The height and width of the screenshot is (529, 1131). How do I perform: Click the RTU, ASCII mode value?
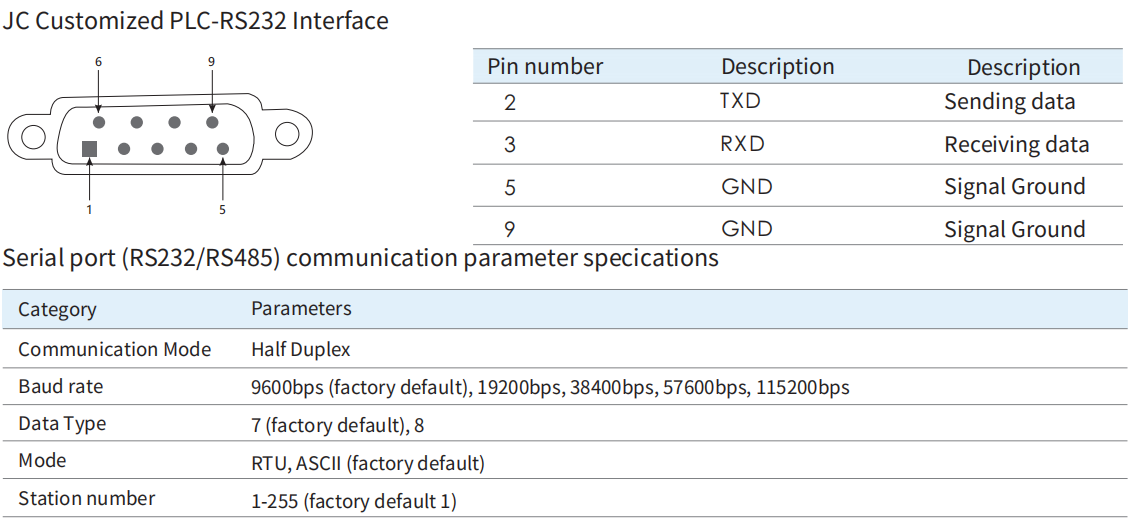pos(368,463)
